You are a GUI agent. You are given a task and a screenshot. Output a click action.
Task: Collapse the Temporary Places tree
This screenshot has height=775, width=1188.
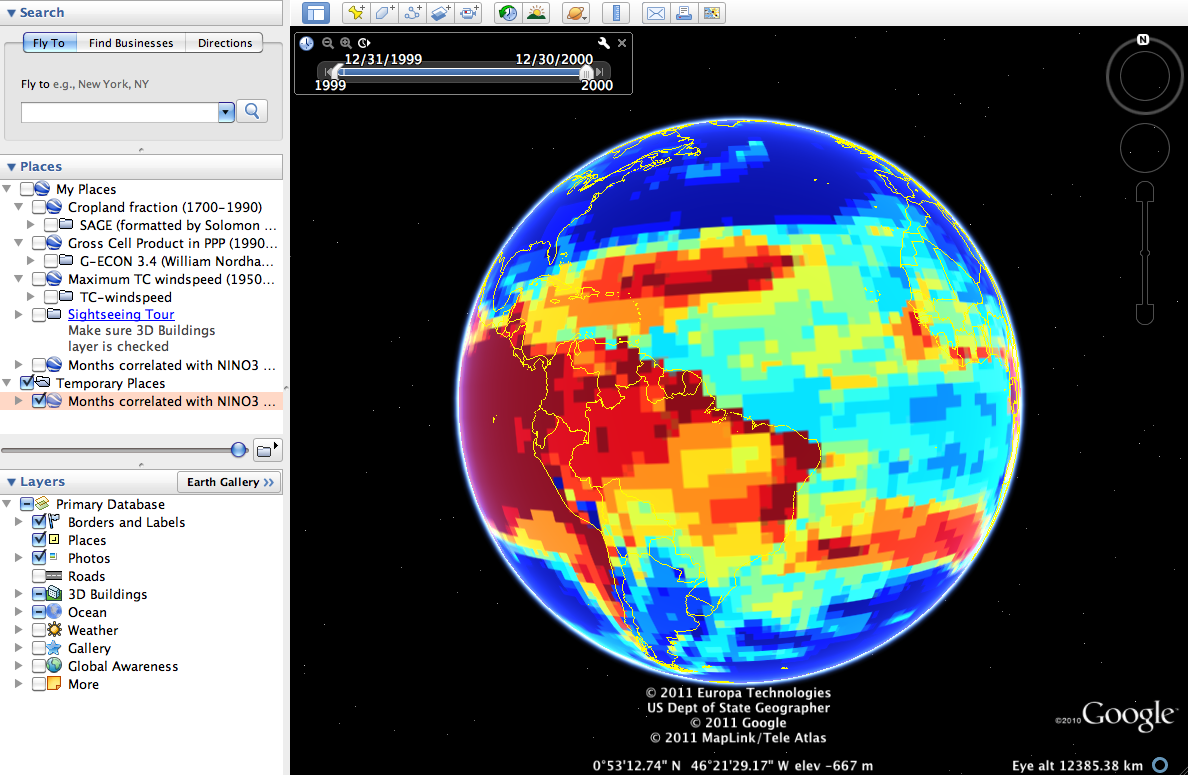(9, 383)
